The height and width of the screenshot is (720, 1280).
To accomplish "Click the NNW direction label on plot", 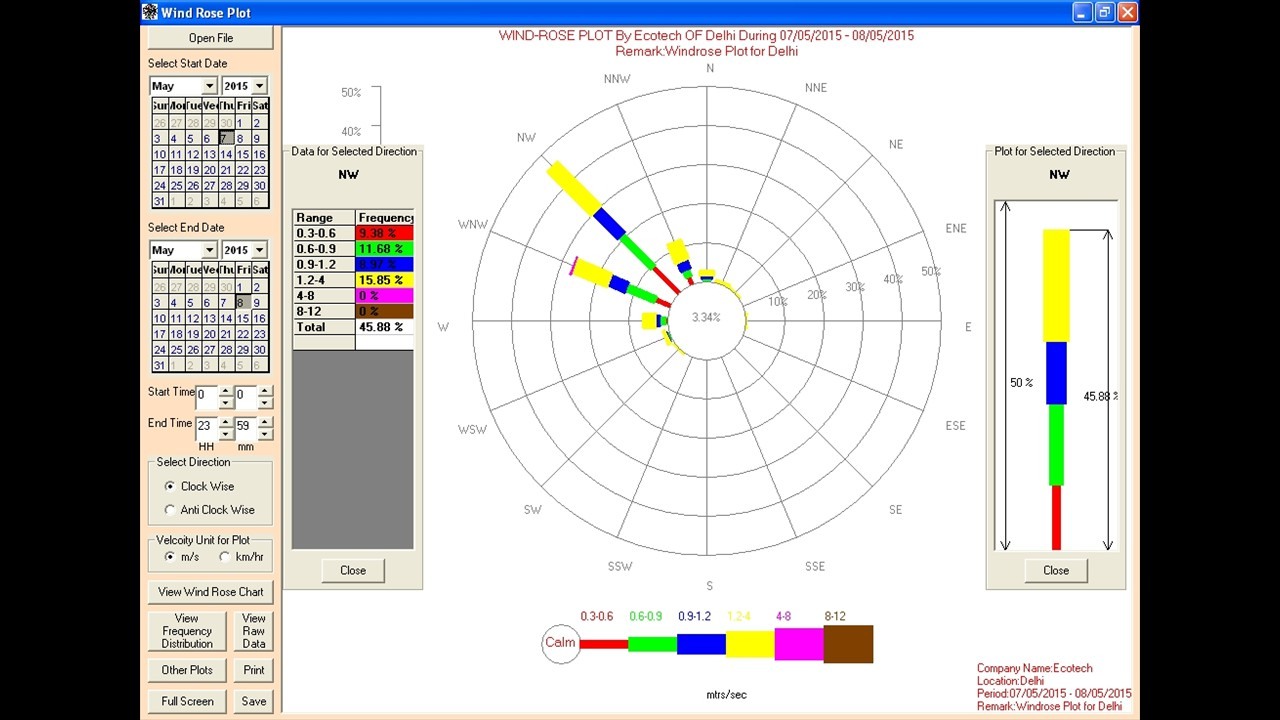I will [x=617, y=79].
